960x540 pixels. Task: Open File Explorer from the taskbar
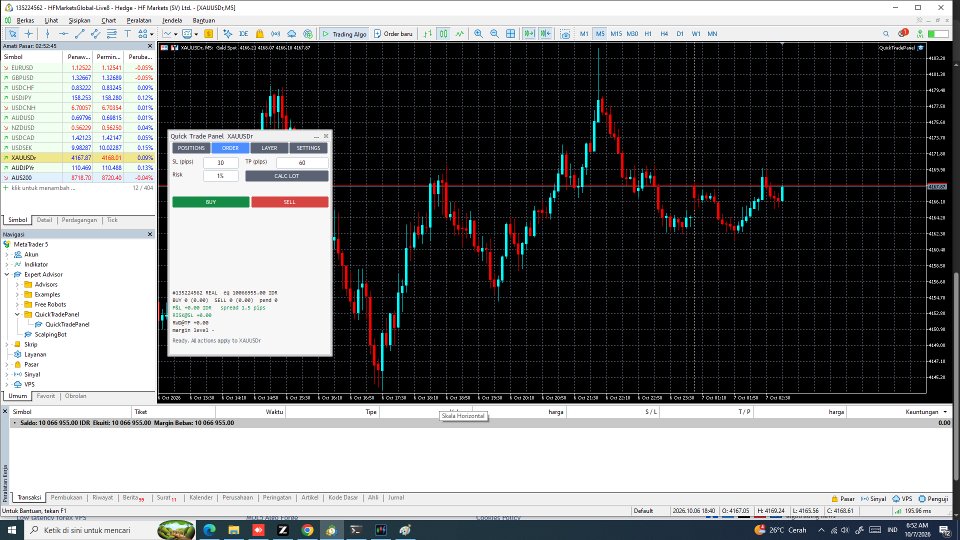coord(234,530)
